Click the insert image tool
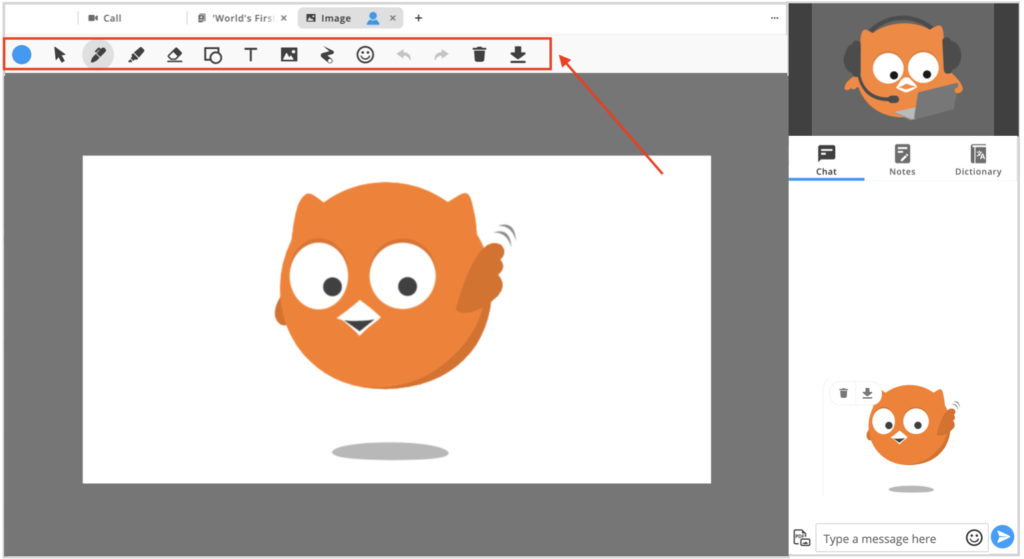The width and height of the screenshot is (1024, 559). click(x=289, y=54)
